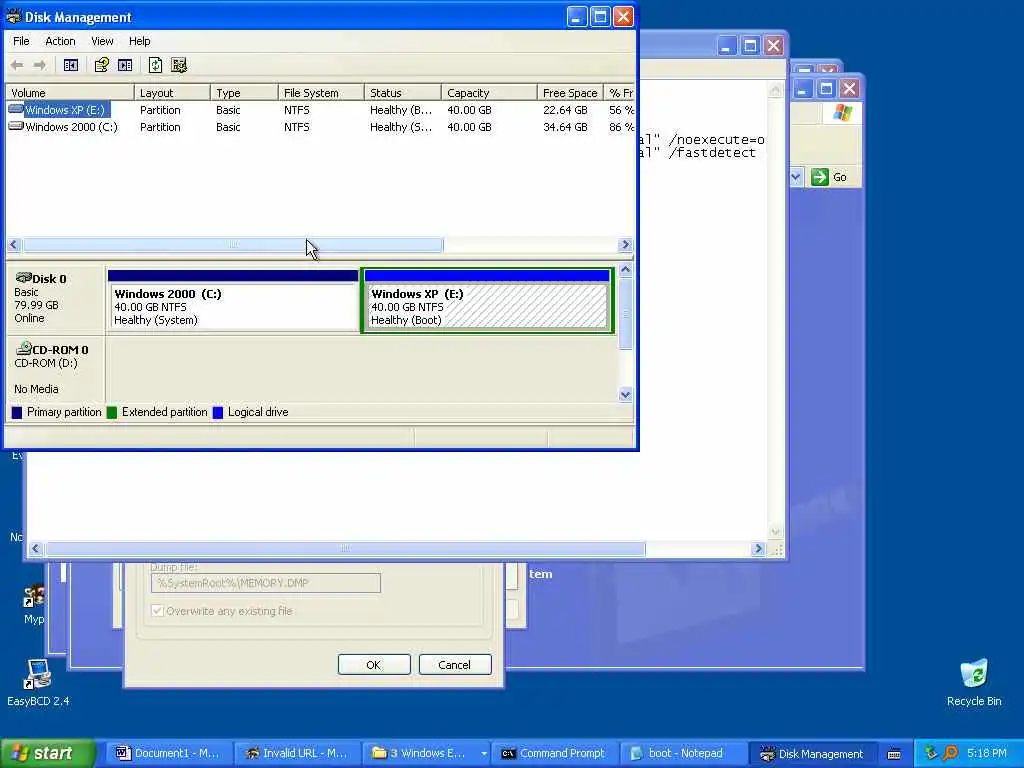Open the View menu
The width and height of the screenshot is (1024, 768).
(102, 41)
